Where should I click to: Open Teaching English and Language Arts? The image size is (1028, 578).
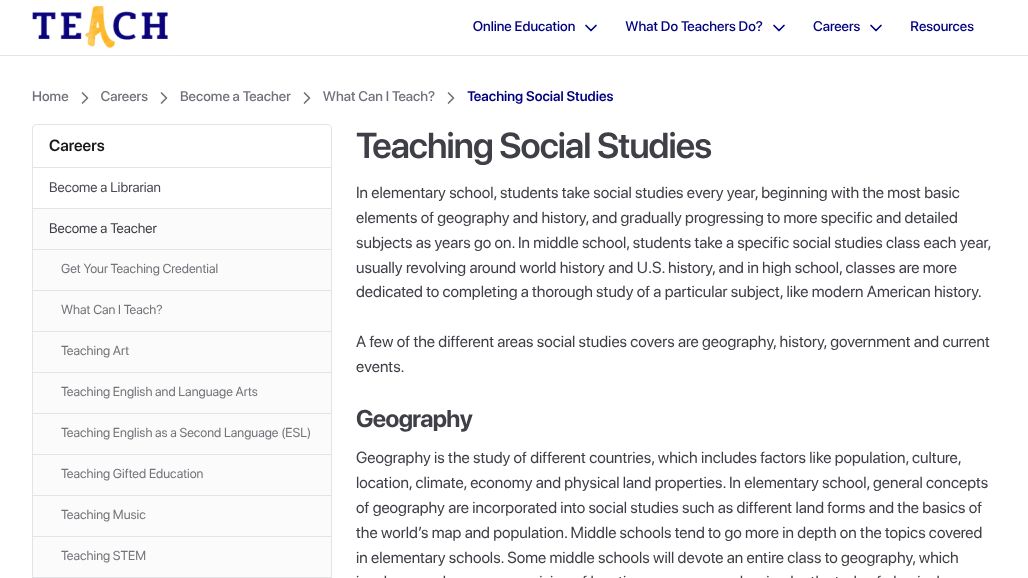pyautogui.click(x=182, y=392)
